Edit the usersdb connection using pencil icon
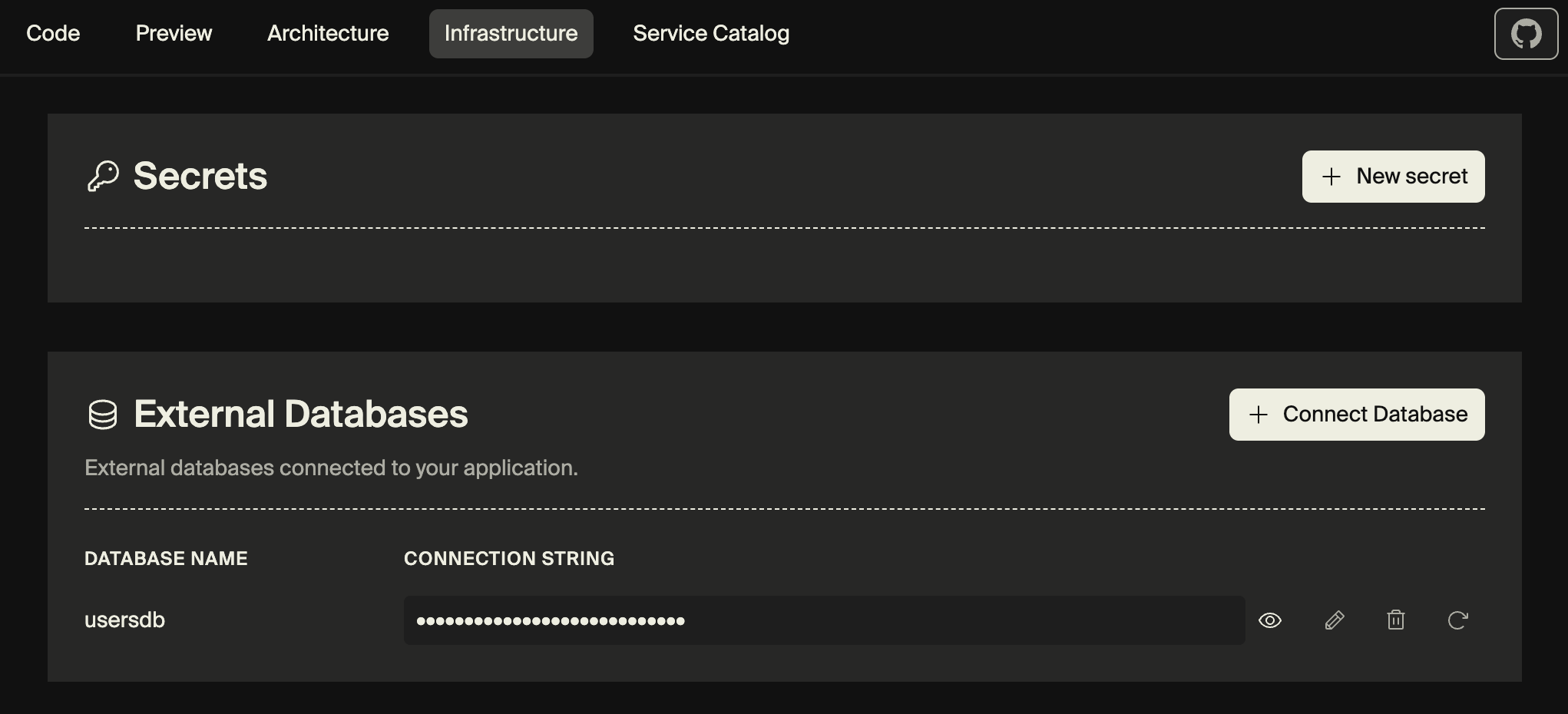The height and width of the screenshot is (714, 1568). tap(1335, 620)
